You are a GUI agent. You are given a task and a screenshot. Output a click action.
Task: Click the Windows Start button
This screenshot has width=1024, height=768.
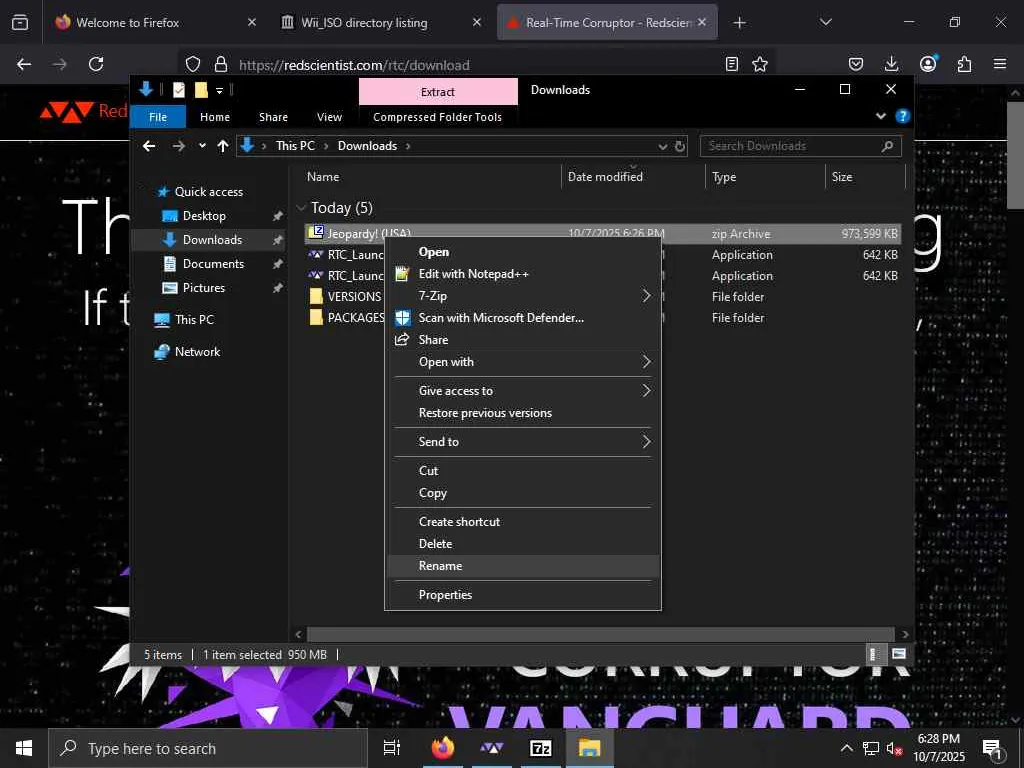(x=24, y=748)
